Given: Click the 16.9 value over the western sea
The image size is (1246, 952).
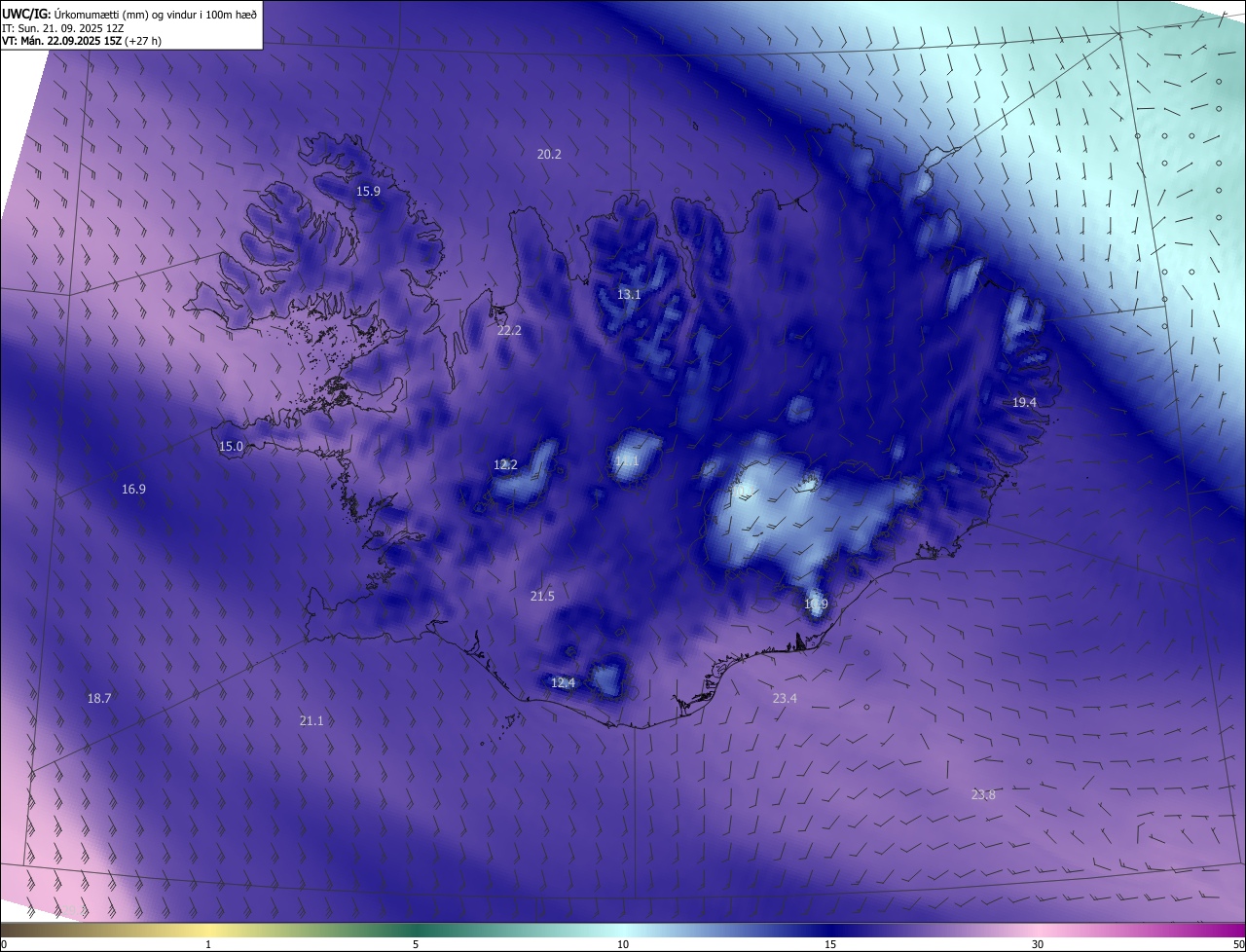Looking at the screenshot, I should point(133,489).
